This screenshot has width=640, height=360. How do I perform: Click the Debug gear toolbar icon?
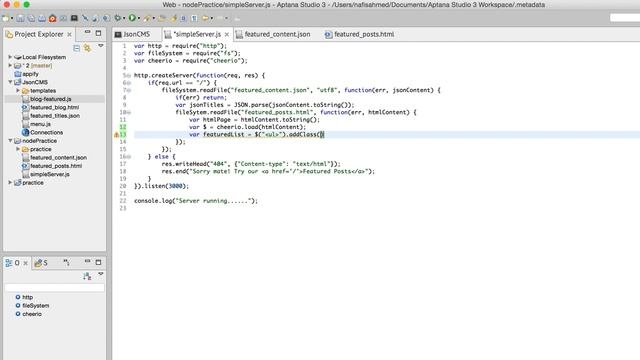(118, 18)
